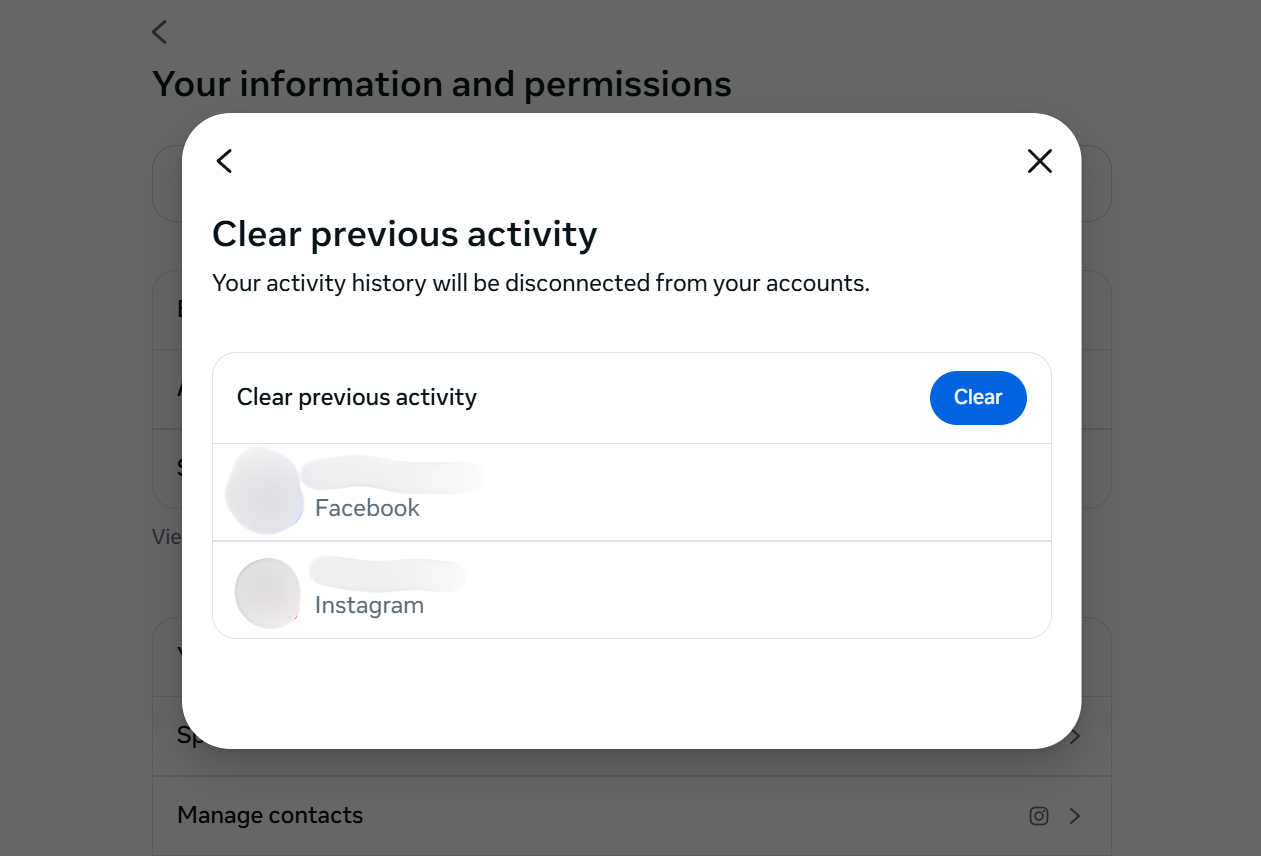Click the View link at the left edge
The image size is (1261, 856).
click(x=167, y=537)
